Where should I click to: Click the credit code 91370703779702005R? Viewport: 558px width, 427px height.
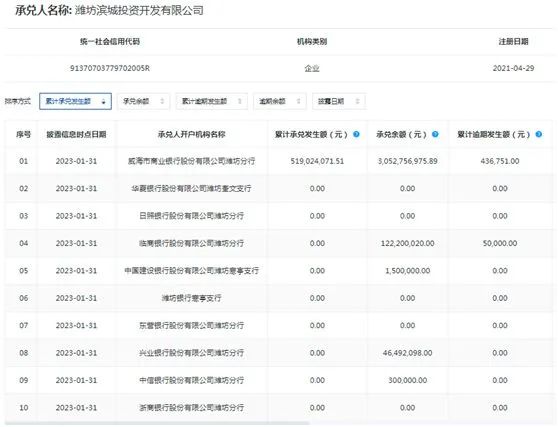(x=110, y=68)
